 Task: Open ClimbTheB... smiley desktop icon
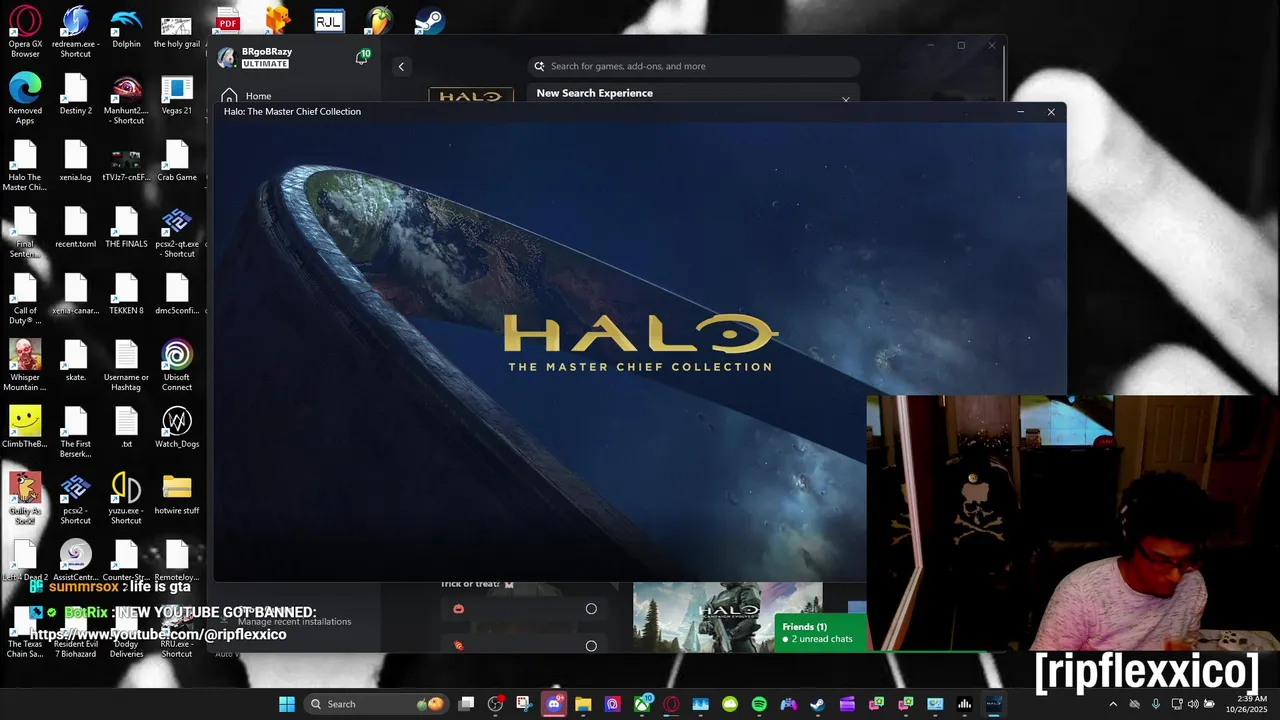pos(25,427)
